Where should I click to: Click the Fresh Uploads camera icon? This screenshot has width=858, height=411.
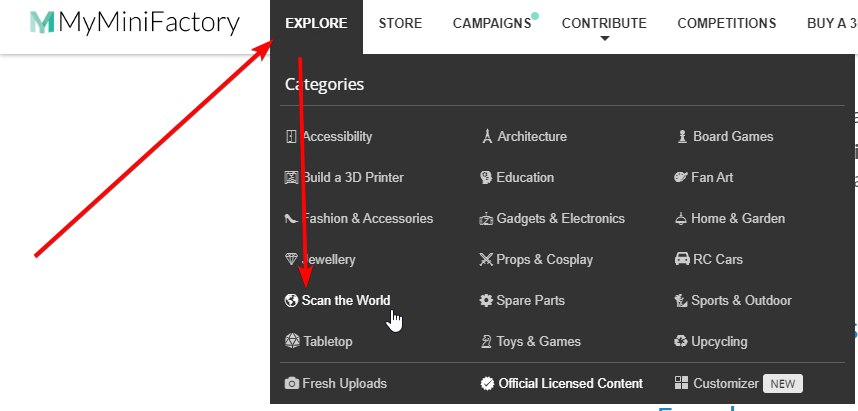(x=292, y=383)
